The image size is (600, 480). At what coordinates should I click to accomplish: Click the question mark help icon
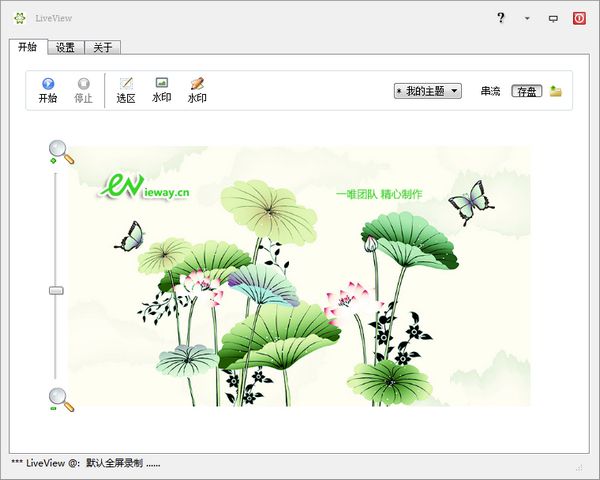point(501,18)
